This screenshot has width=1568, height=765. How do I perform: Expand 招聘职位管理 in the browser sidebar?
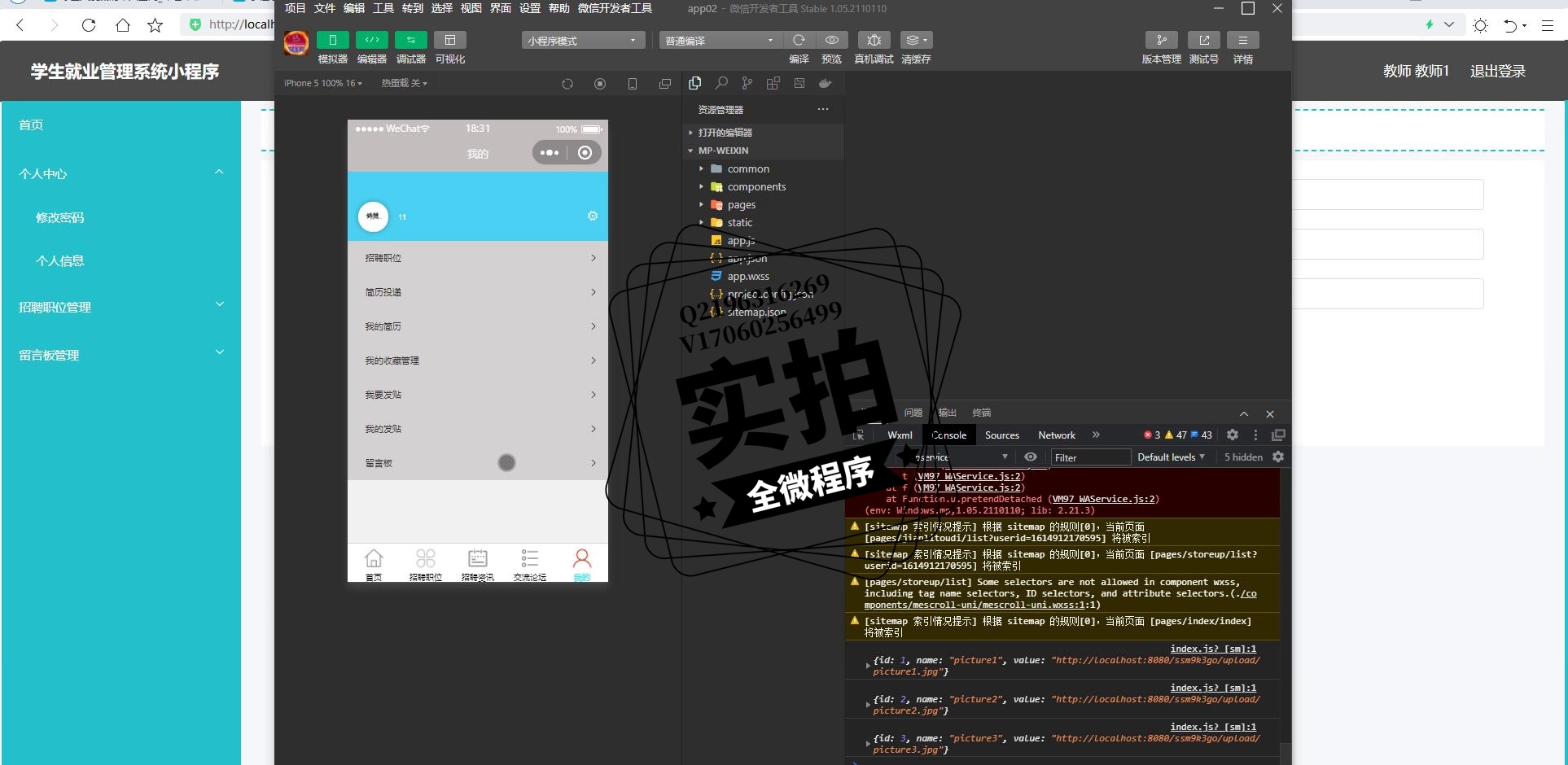click(x=120, y=307)
